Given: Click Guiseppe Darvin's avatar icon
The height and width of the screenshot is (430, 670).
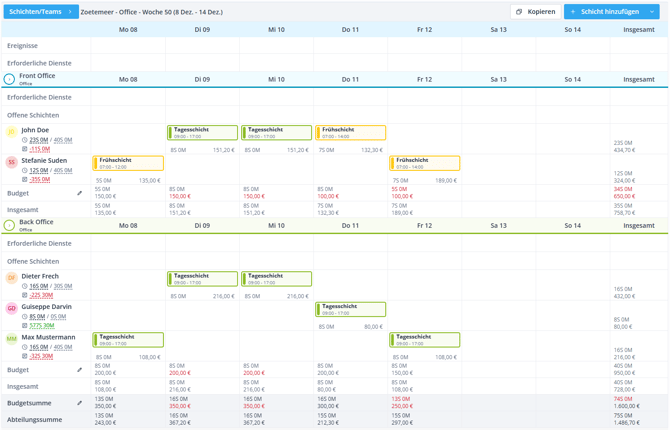Looking at the screenshot, I should point(12,309).
